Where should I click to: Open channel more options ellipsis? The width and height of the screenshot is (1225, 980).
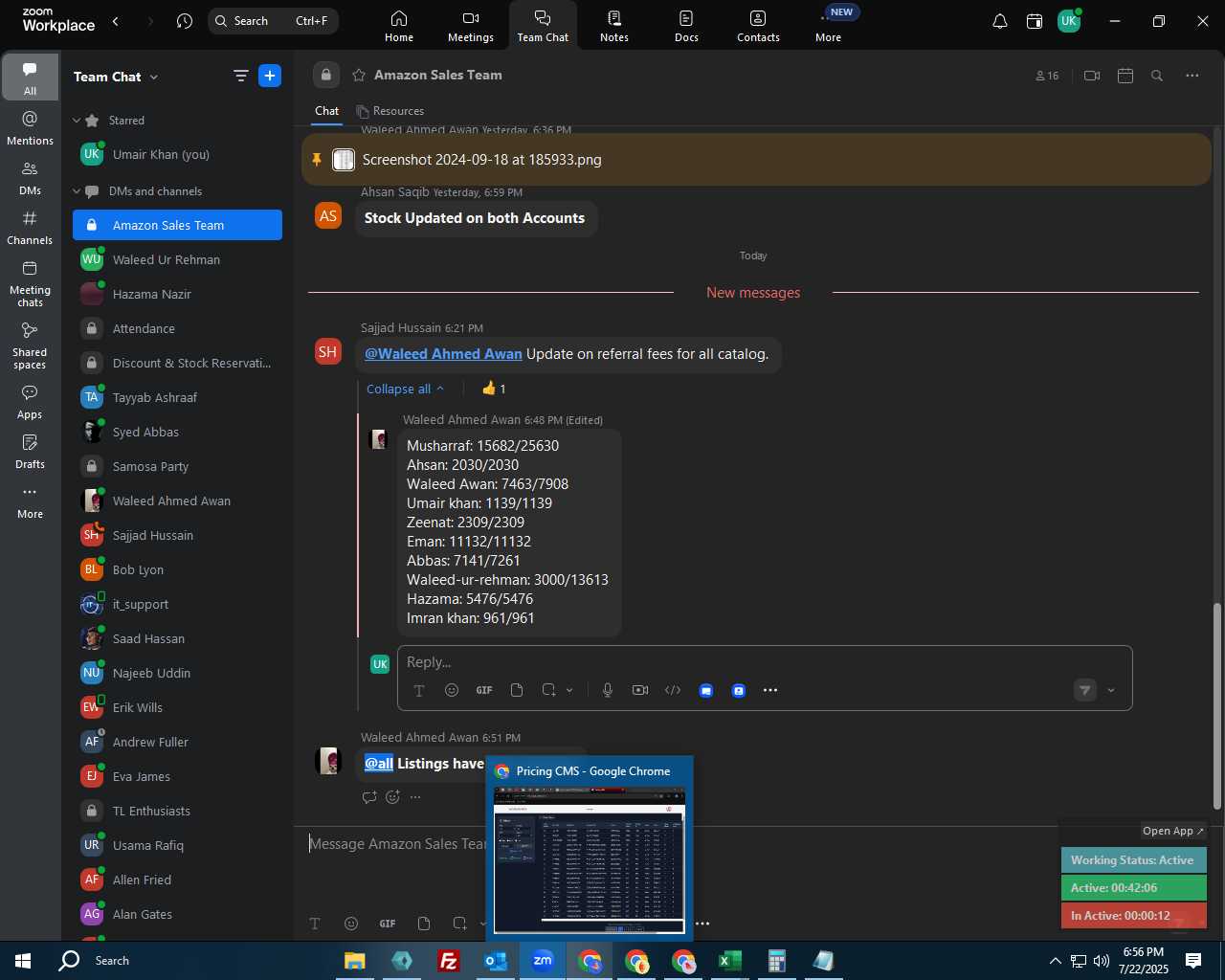tap(1192, 76)
